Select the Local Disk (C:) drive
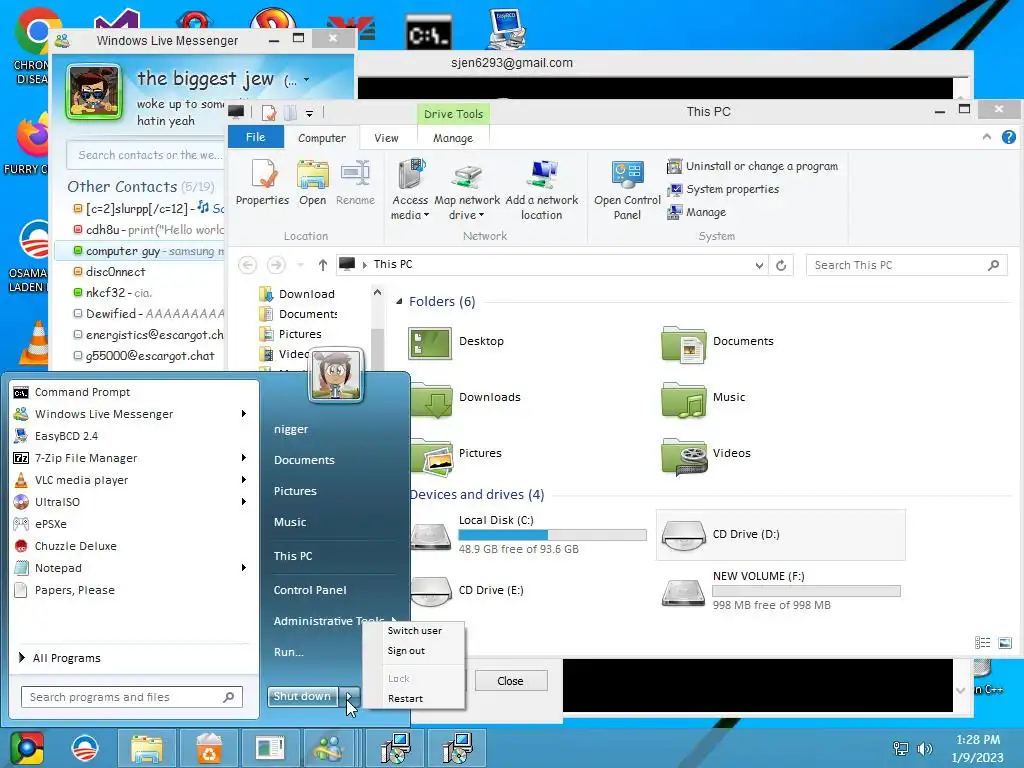The height and width of the screenshot is (768, 1024). [528, 534]
